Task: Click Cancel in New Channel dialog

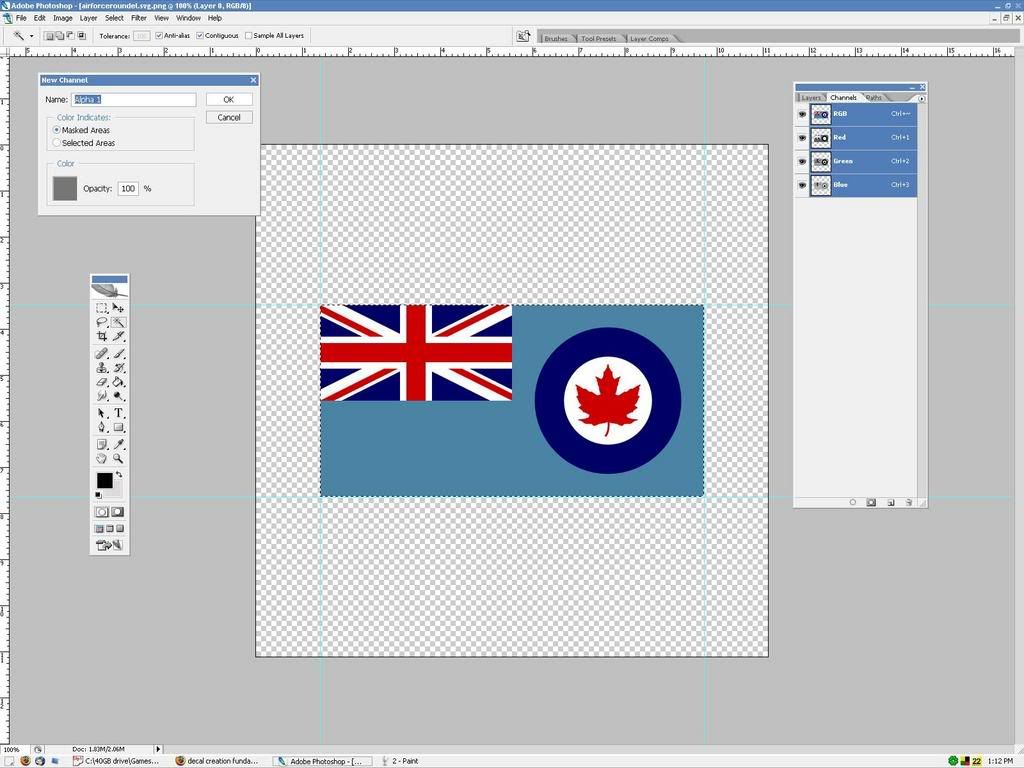Action: coord(229,118)
